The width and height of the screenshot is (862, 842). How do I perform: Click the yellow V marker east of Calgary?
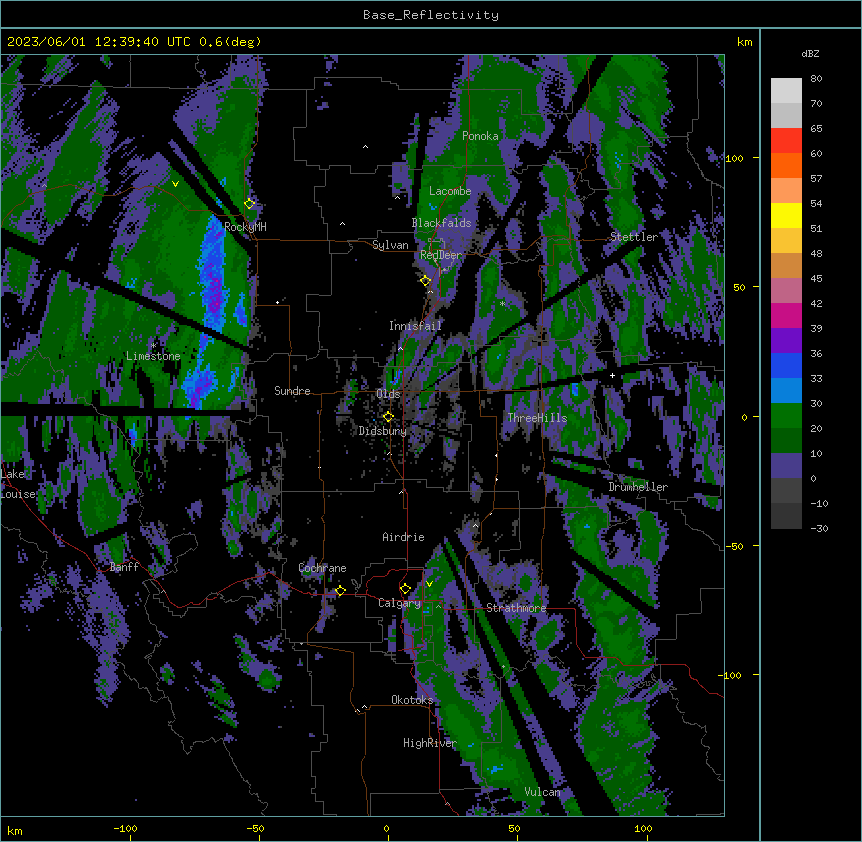click(x=429, y=584)
